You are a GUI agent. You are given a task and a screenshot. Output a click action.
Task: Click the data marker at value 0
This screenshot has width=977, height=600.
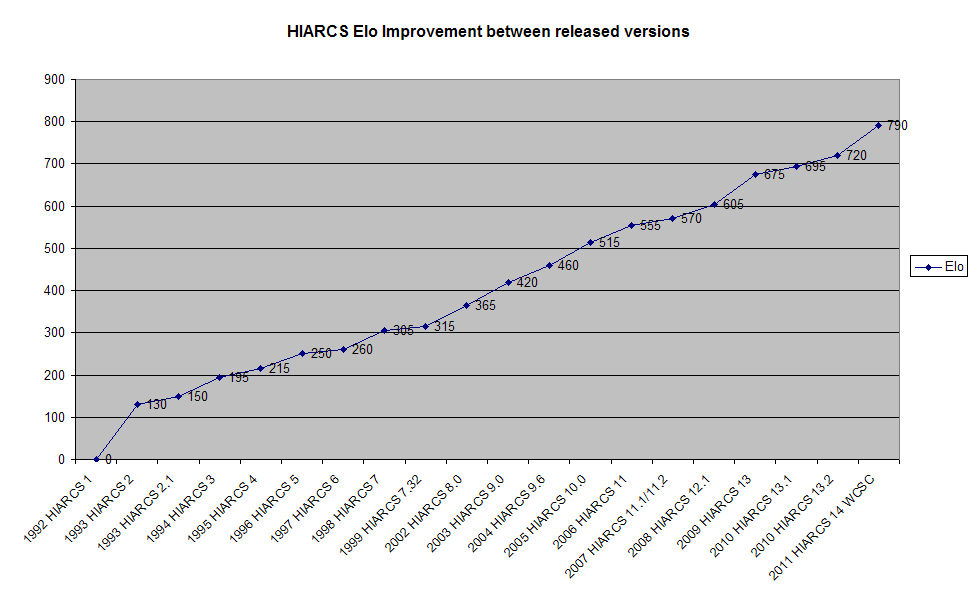click(x=96, y=459)
